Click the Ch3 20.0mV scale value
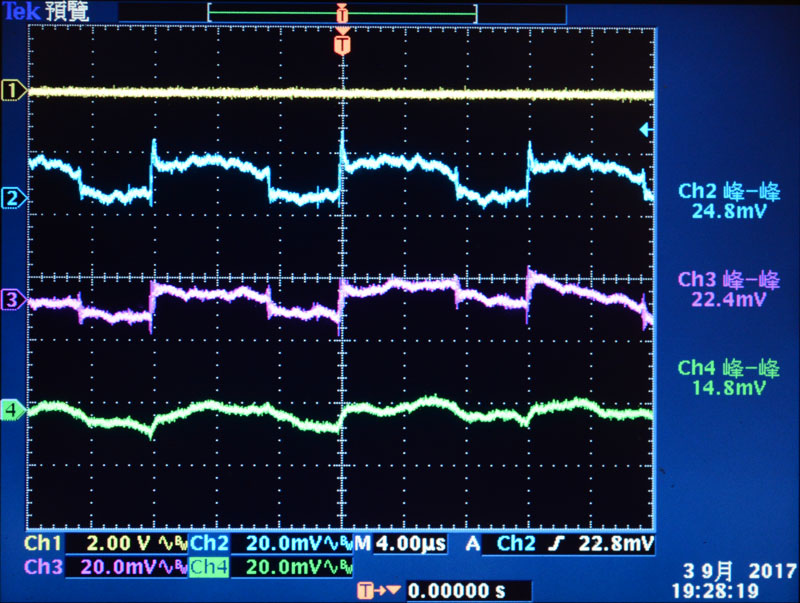Screen dimensions: 800x603 click(x=118, y=567)
